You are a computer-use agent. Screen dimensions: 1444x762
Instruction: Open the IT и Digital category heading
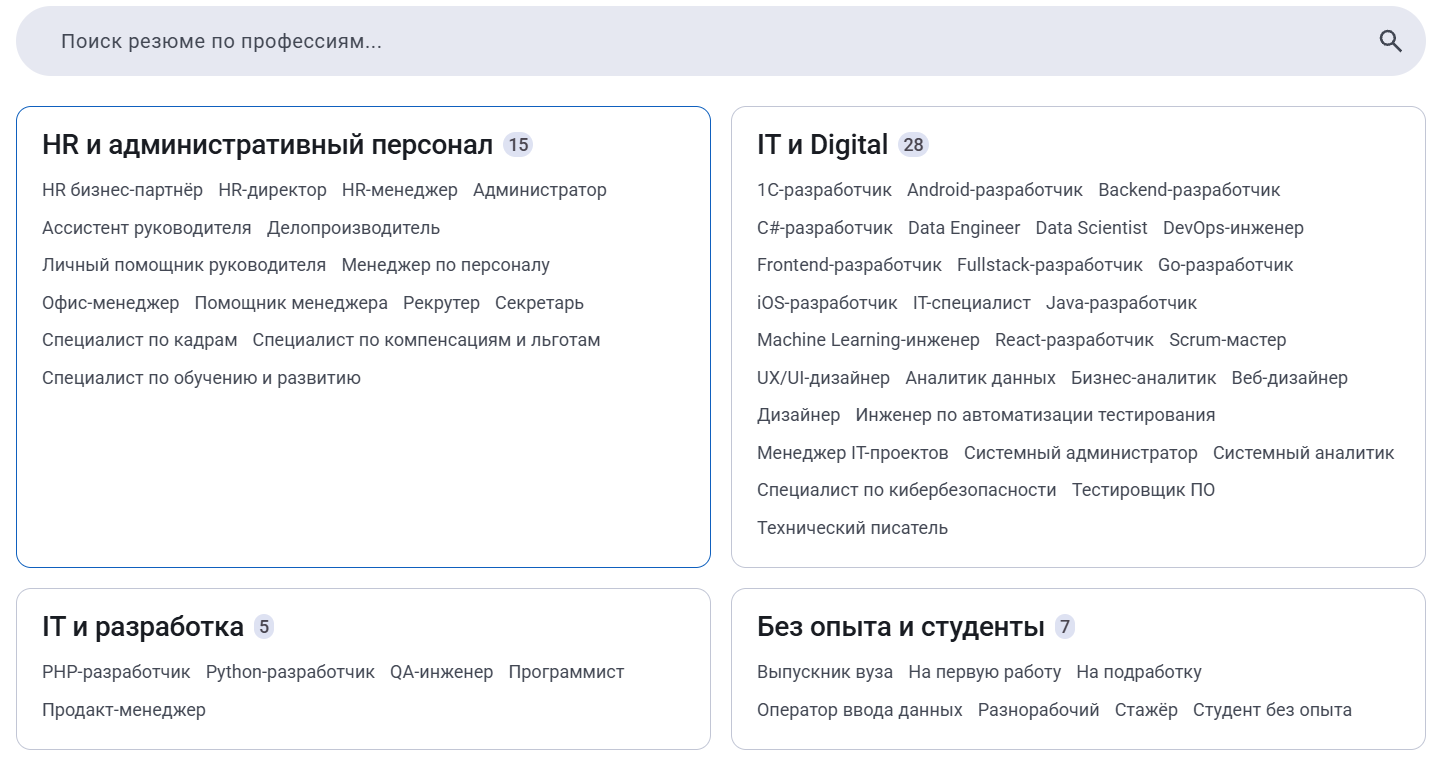point(822,145)
